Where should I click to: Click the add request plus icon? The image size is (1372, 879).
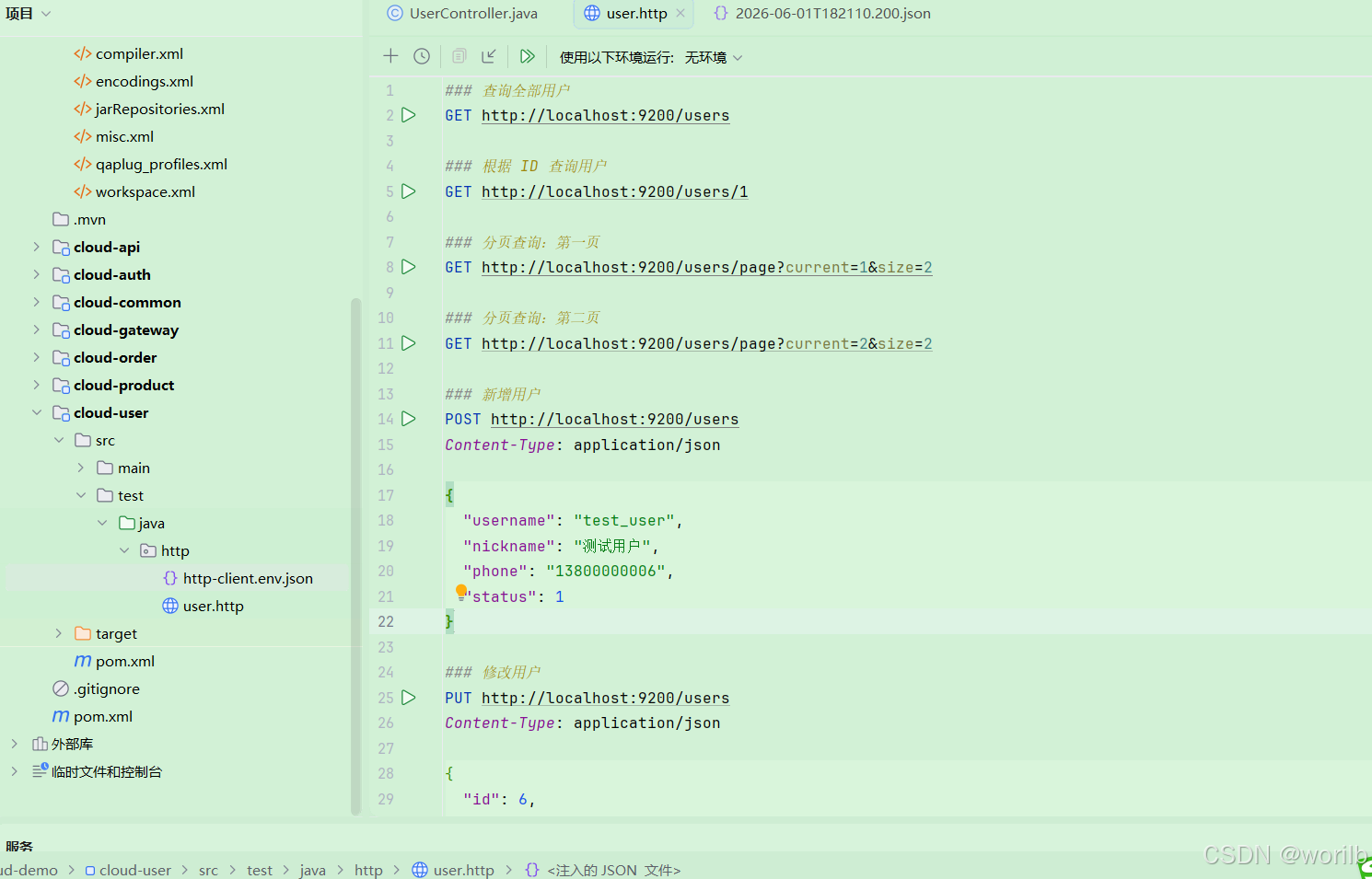pyautogui.click(x=390, y=56)
